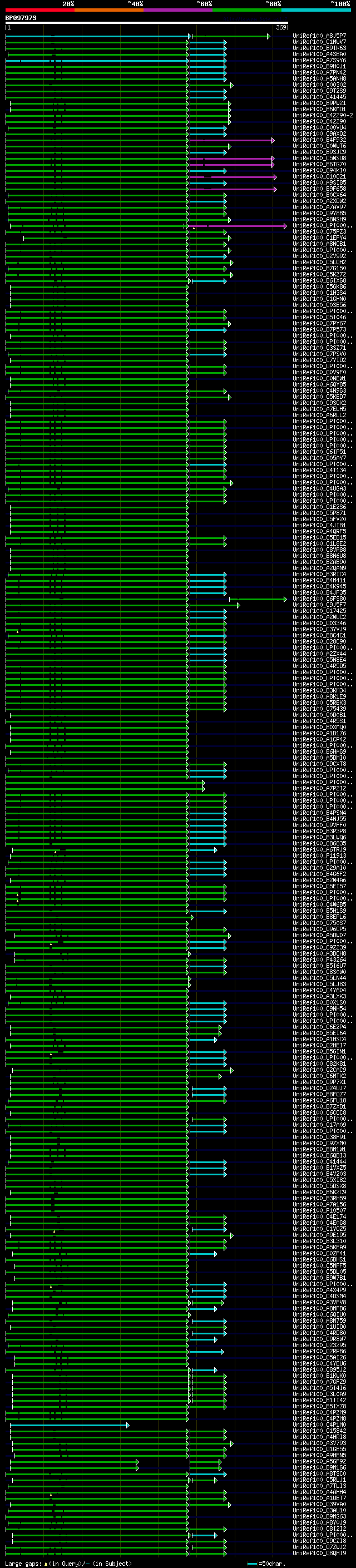Select hit label UniRef100_Q10Q21
This screenshot has width=356, height=1568.
coord(319,177)
